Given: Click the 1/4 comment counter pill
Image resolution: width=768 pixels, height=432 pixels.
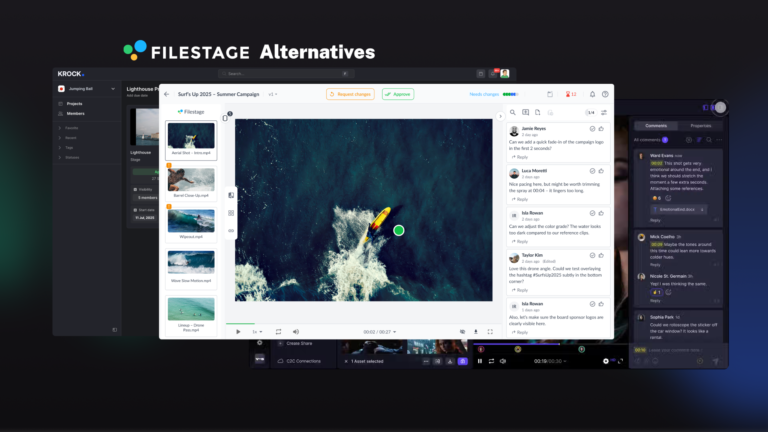Looking at the screenshot, I should pos(591,113).
